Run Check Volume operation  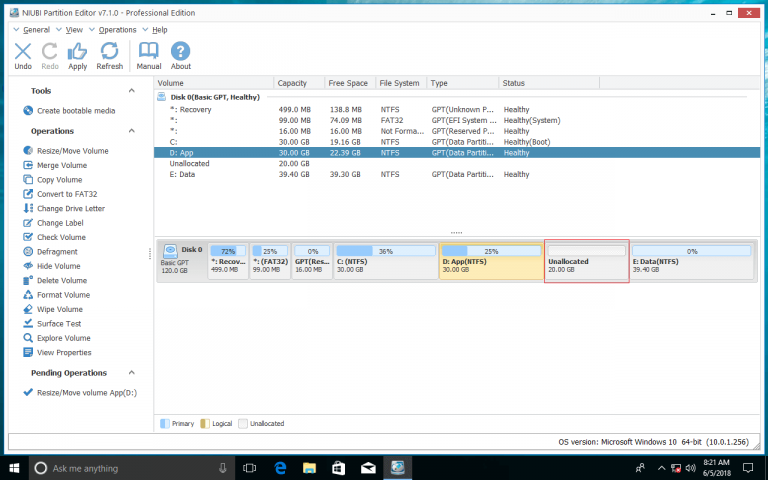pyautogui.click(x=54, y=237)
